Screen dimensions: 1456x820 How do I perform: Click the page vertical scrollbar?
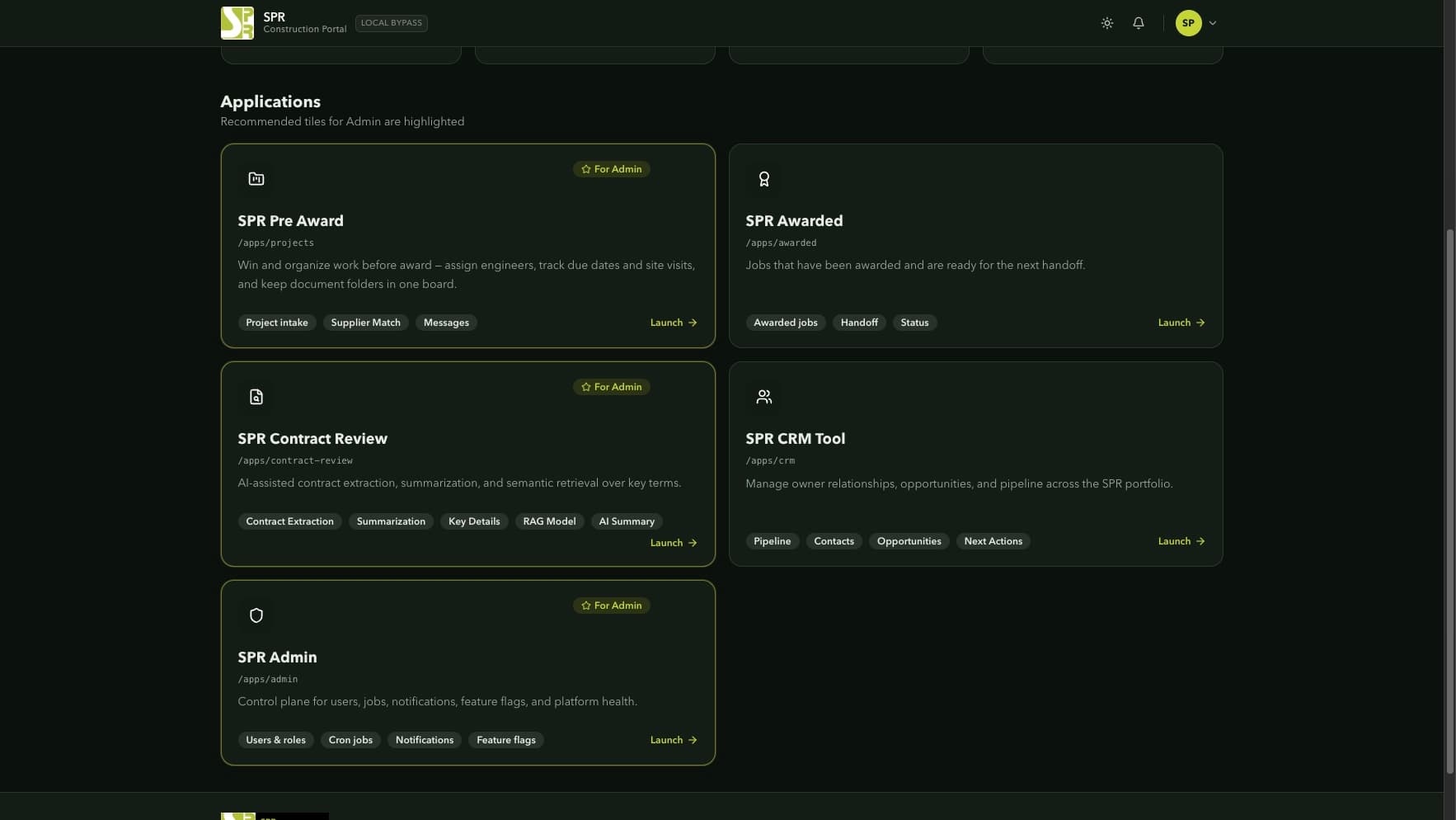coord(1450,502)
